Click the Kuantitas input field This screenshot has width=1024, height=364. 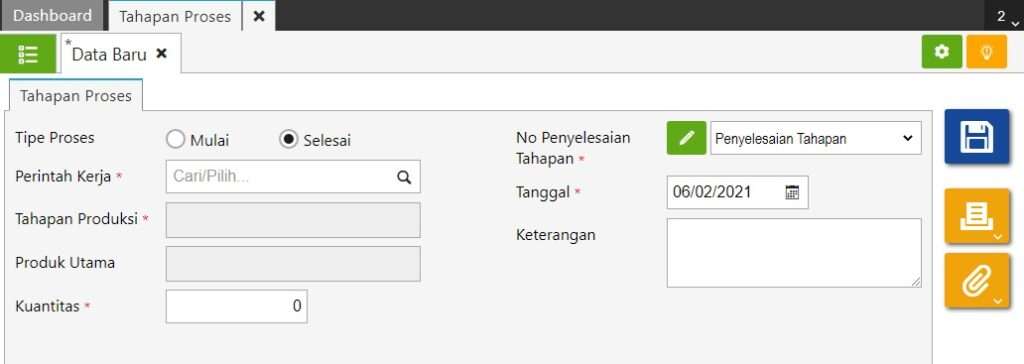coord(236,306)
